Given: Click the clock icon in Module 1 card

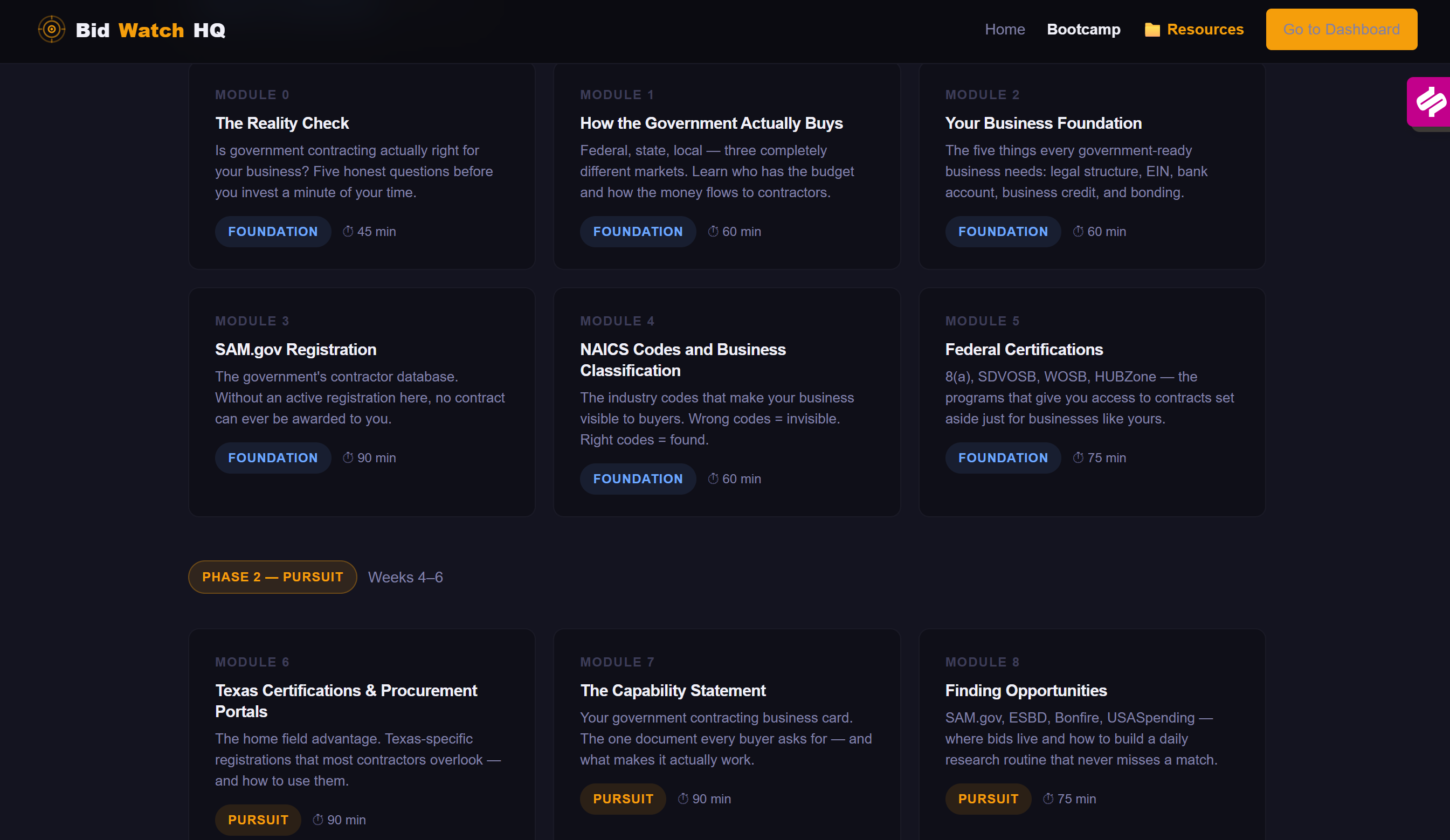Looking at the screenshot, I should coord(713,231).
